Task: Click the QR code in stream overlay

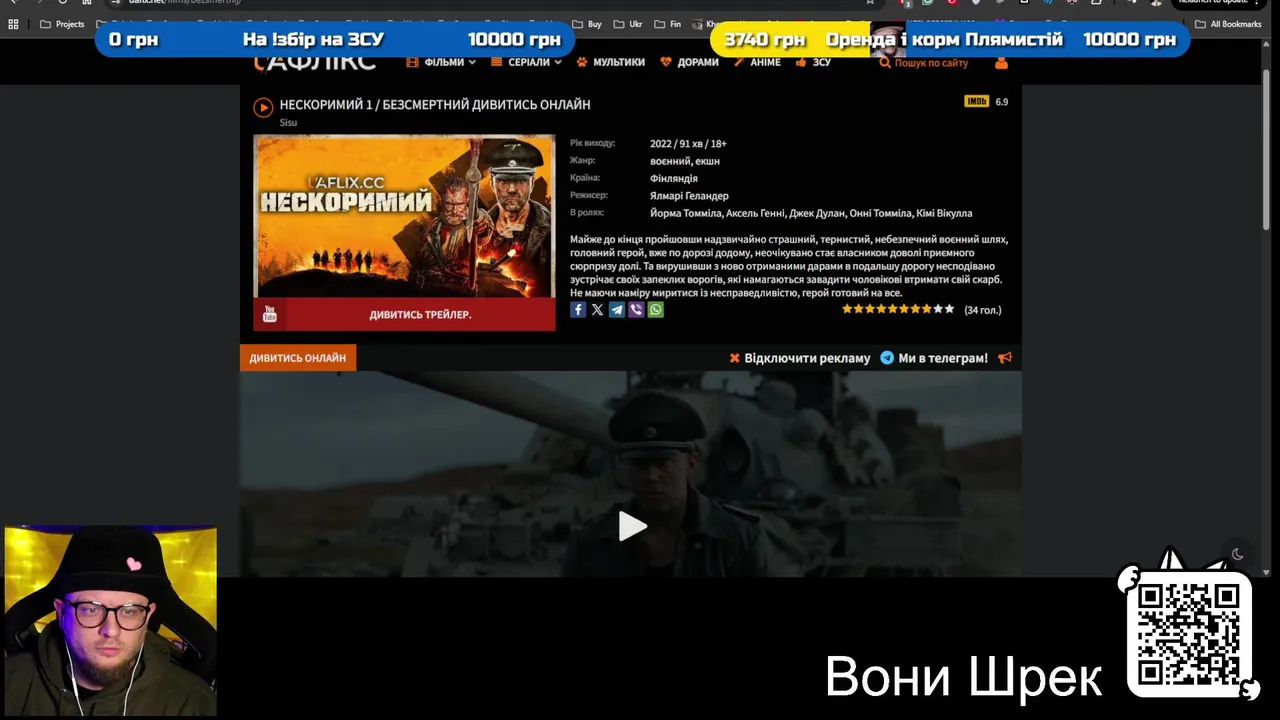Action: pyautogui.click(x=1189, y=635)
